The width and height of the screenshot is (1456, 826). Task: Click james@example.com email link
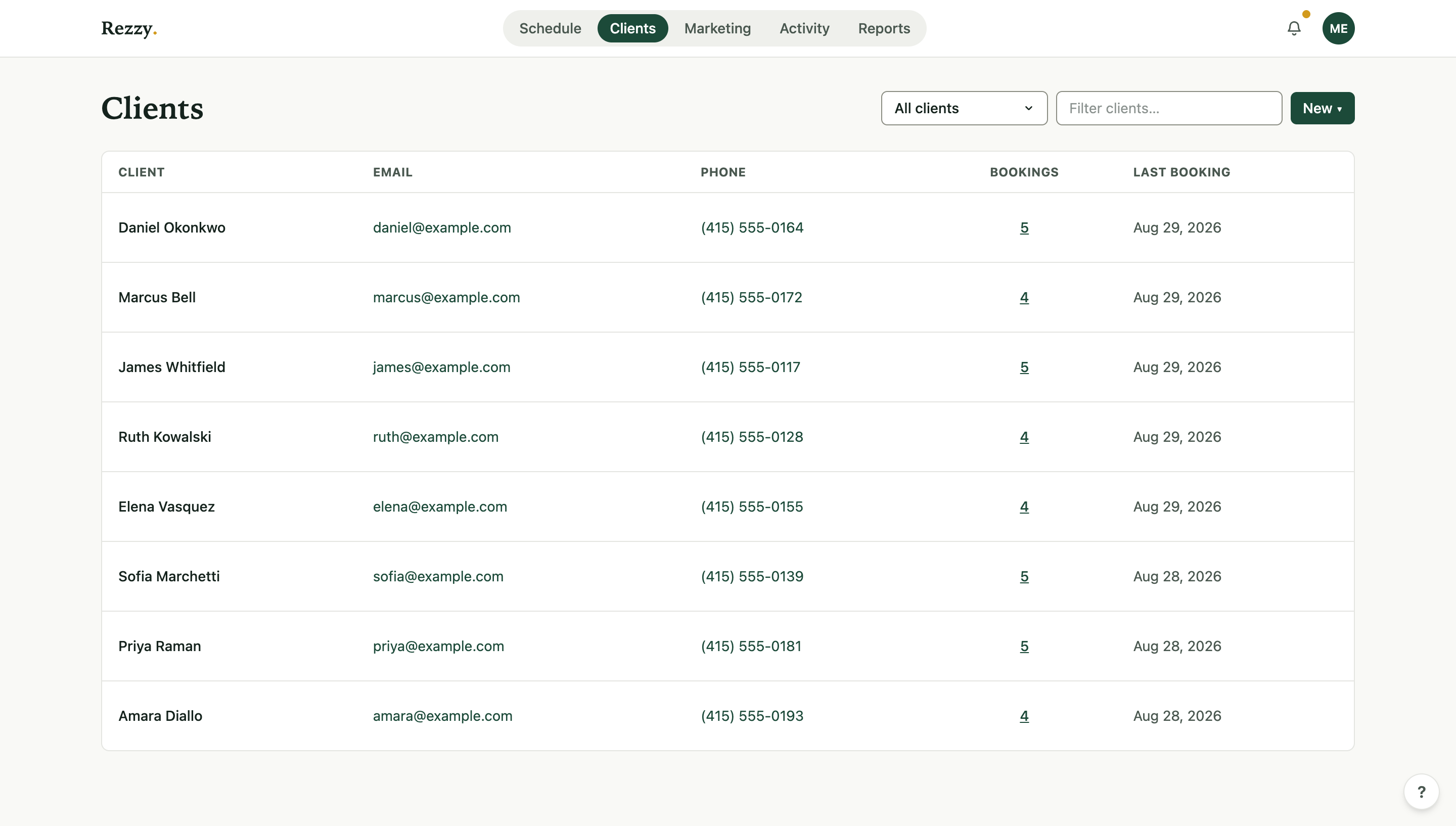pos(441,367)
